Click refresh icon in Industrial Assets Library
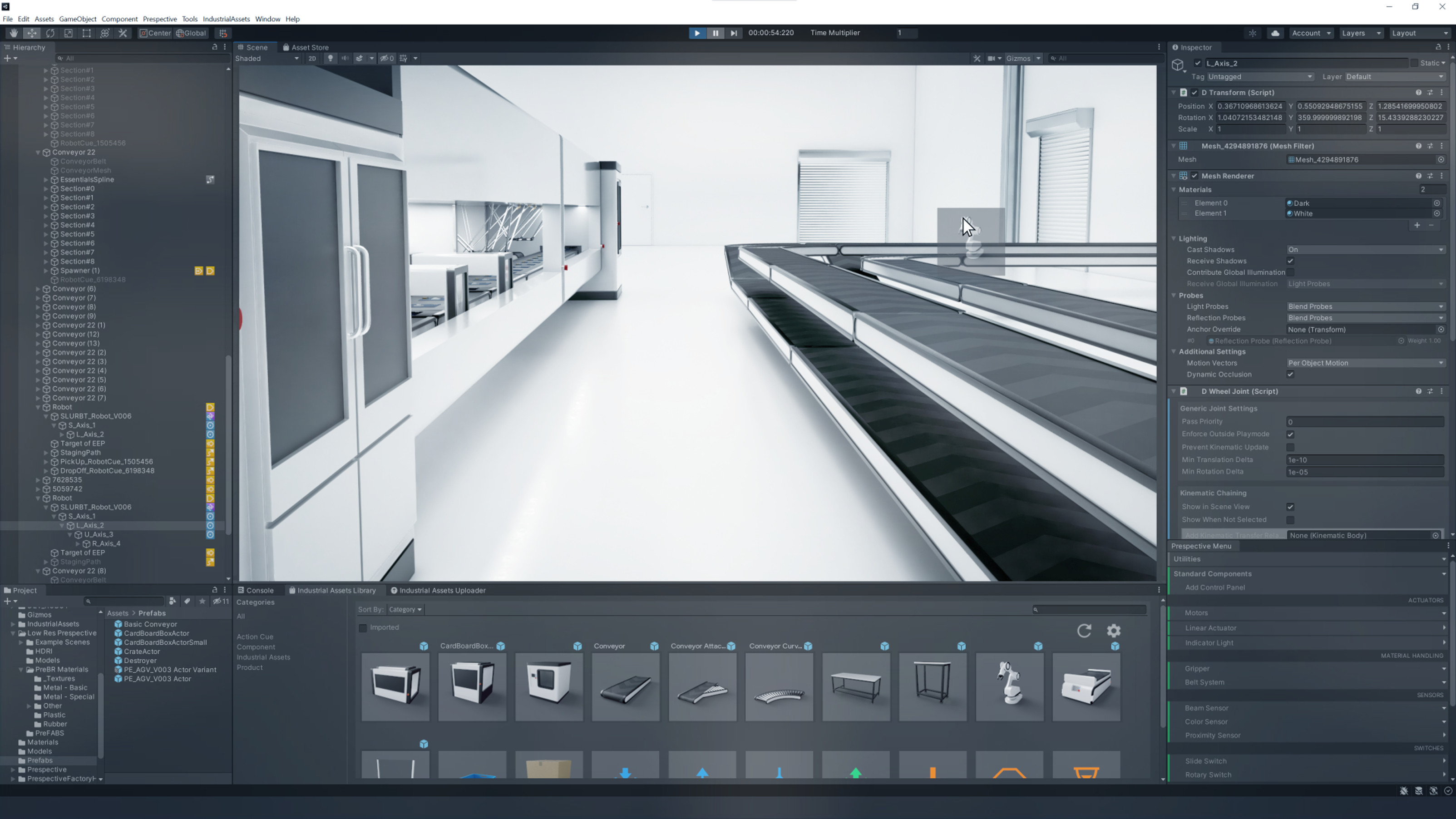The height and width of the screenshot is (819, 1456). point(1084,631)
